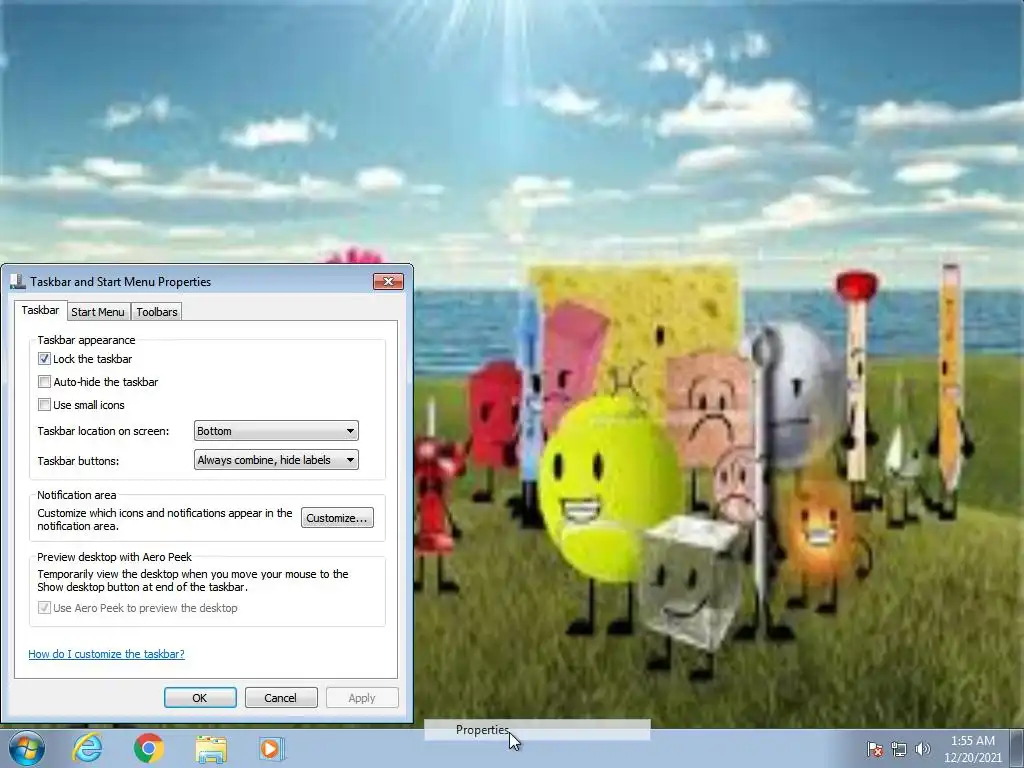Click the dialog's title bar taskbar icon

tap(18, 281)
